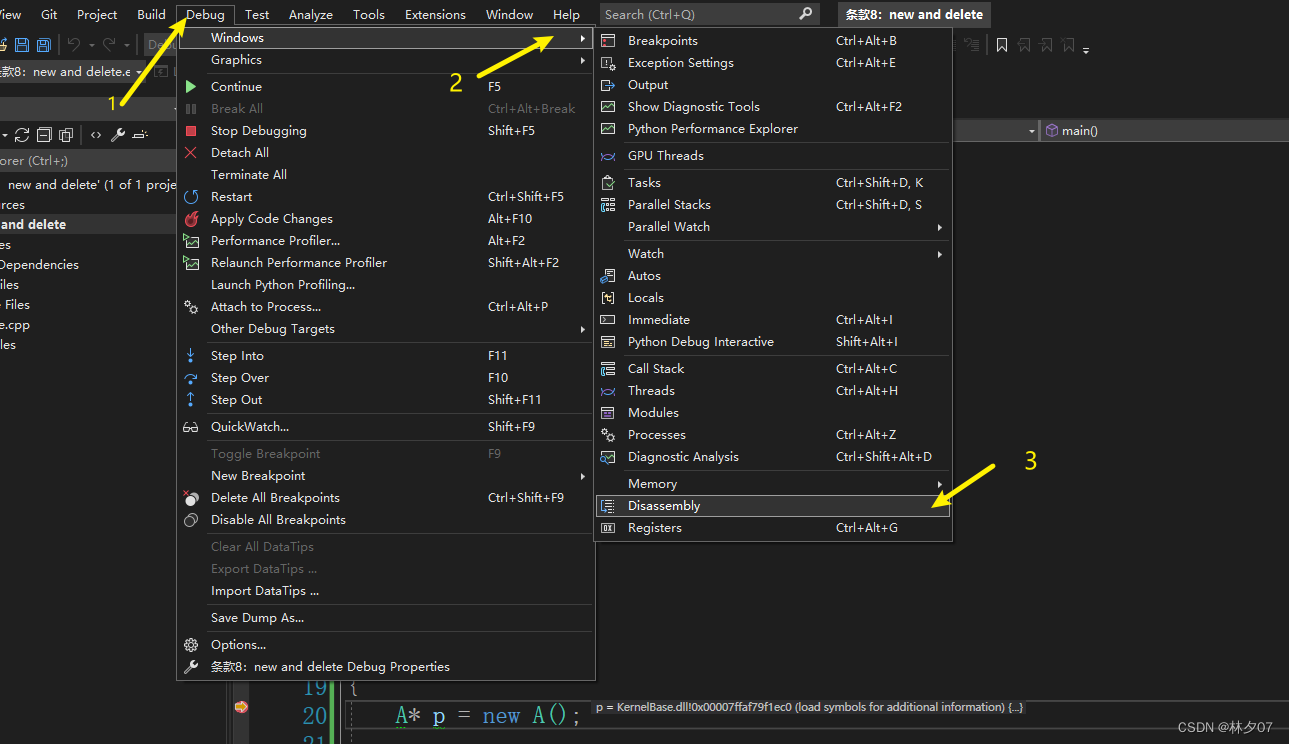Open the process dropdown 'new and delete.e'
Screen dimensions: 1289x744
pyautogui.click(x=72, y=72)
